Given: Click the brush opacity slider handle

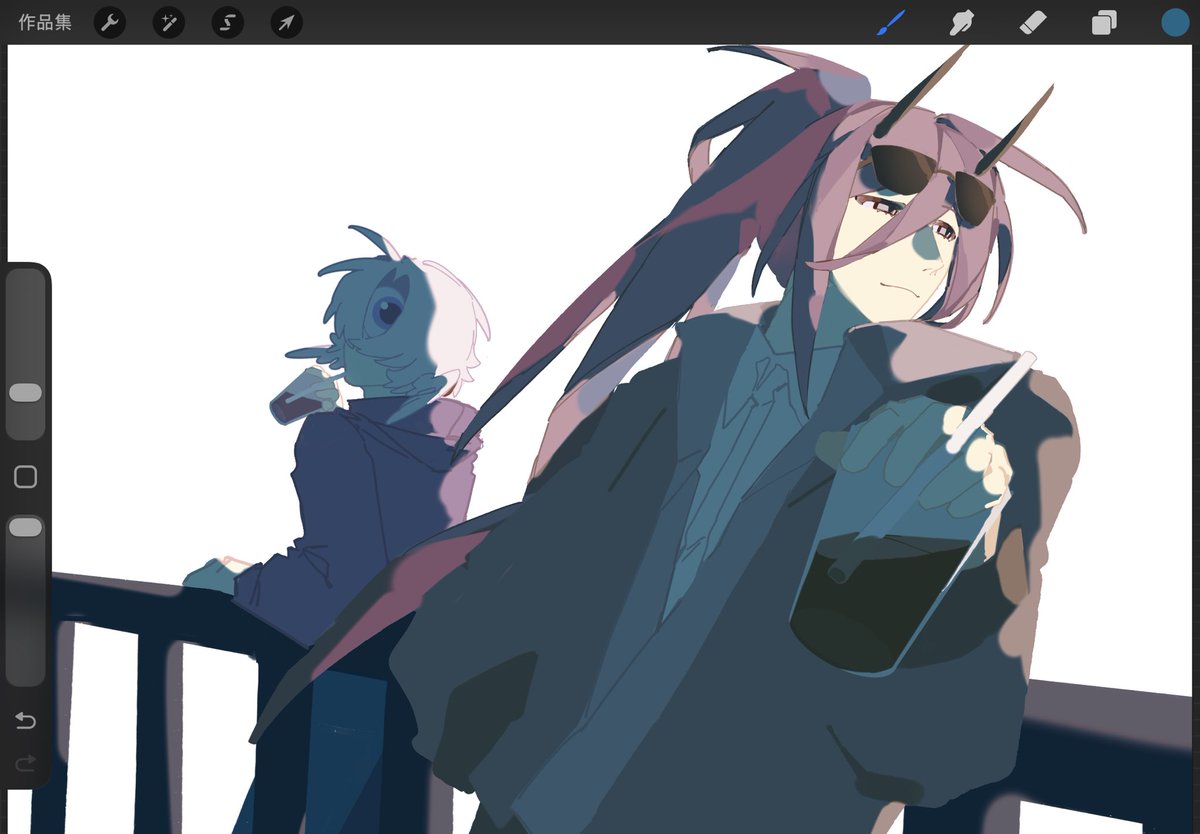Looking at the screenshot, I should coord(26,527).
